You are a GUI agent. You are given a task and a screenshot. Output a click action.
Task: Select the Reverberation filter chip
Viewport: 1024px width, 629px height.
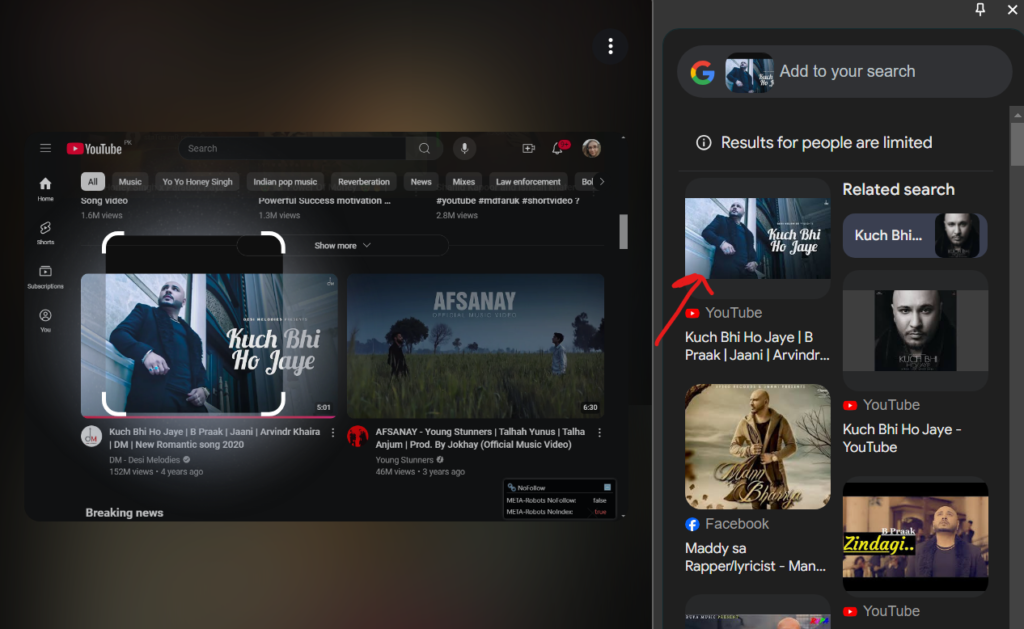364,182
